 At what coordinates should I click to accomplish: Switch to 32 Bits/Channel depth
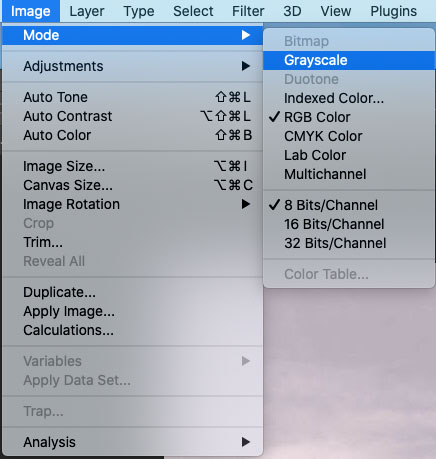tap(349, 243)
